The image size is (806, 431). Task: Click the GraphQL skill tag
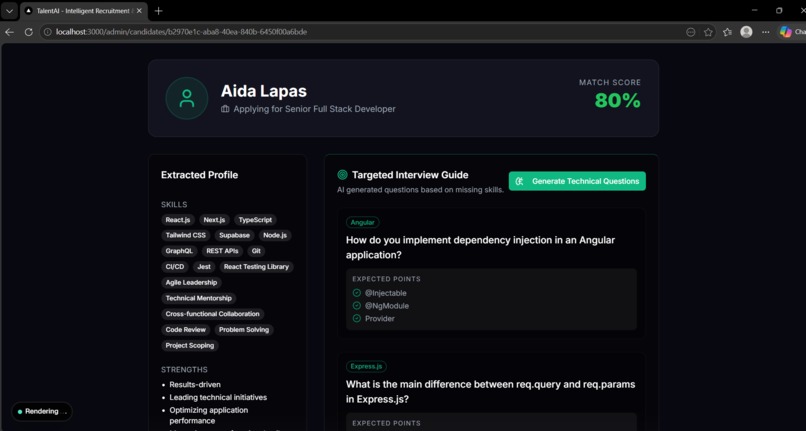pyautogui.click(x=179, y=251)
